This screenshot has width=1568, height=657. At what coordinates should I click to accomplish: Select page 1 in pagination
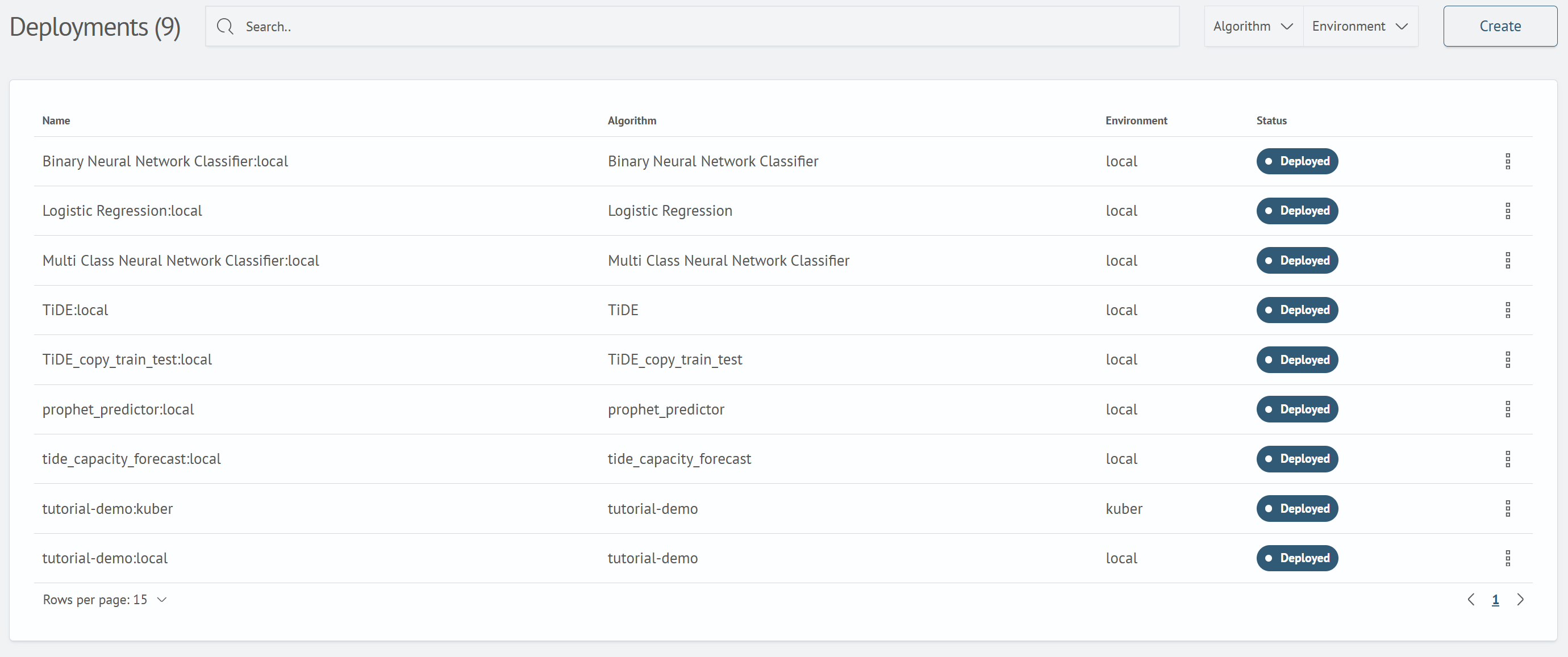click(x=1495, y=600)
